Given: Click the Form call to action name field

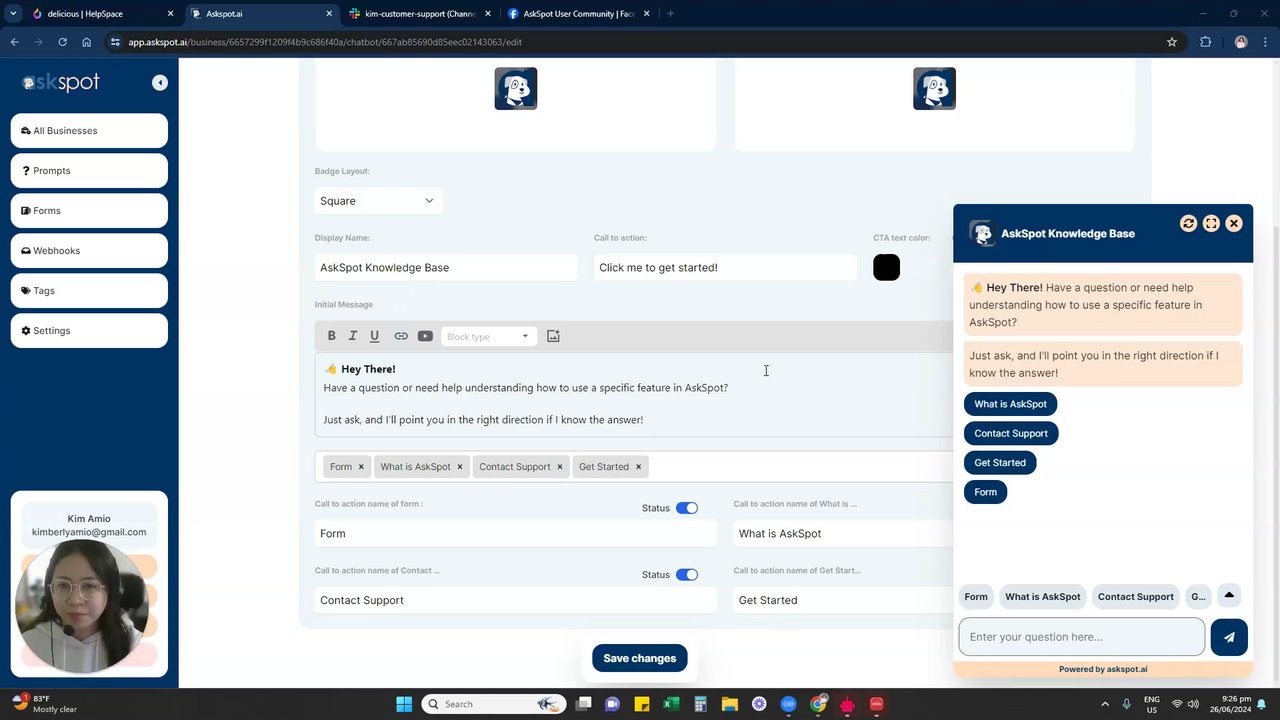Looking at the screenshot, I should [x=516, y=534].
